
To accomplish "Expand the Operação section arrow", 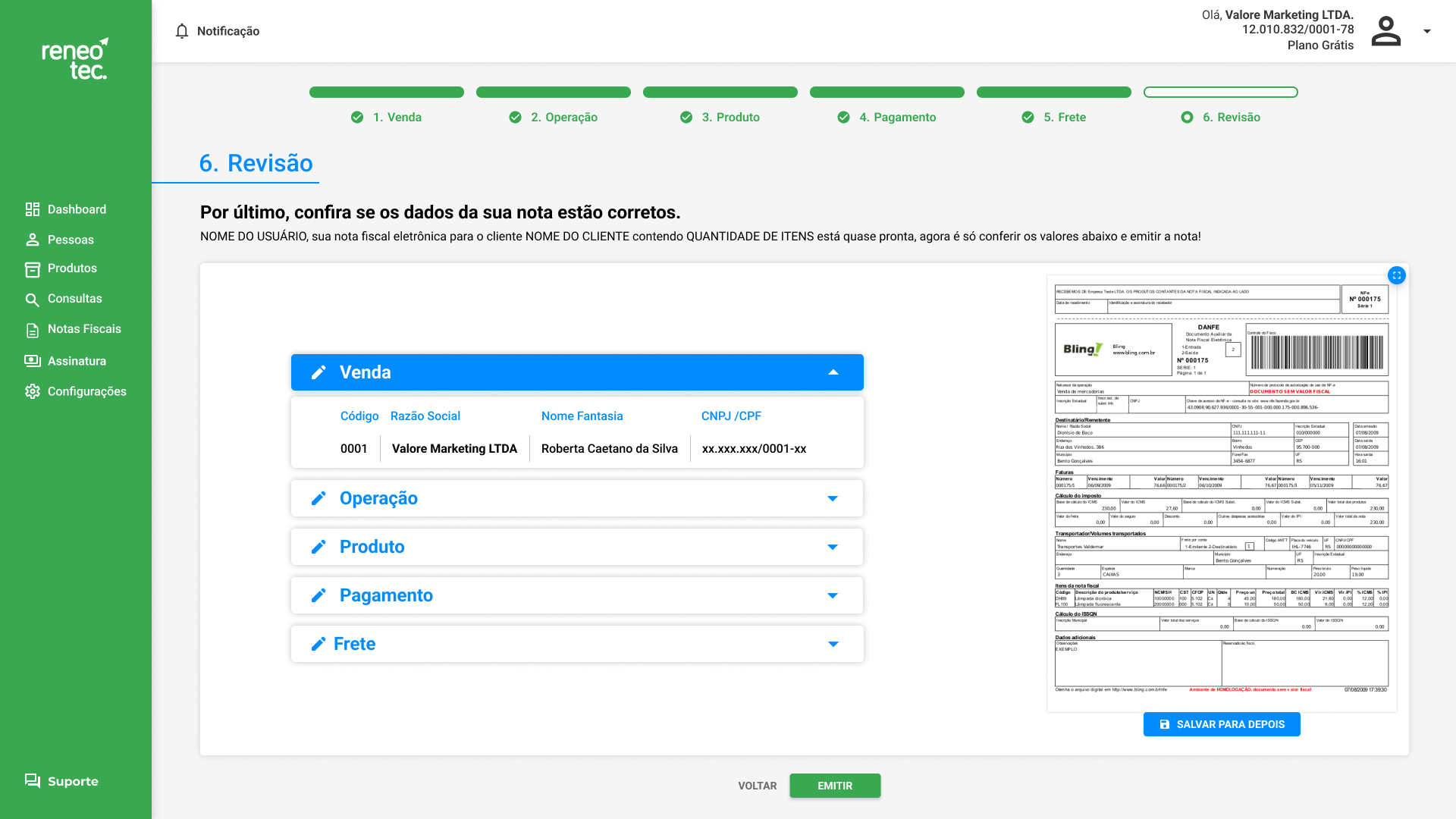I will [x=833, y=498].
